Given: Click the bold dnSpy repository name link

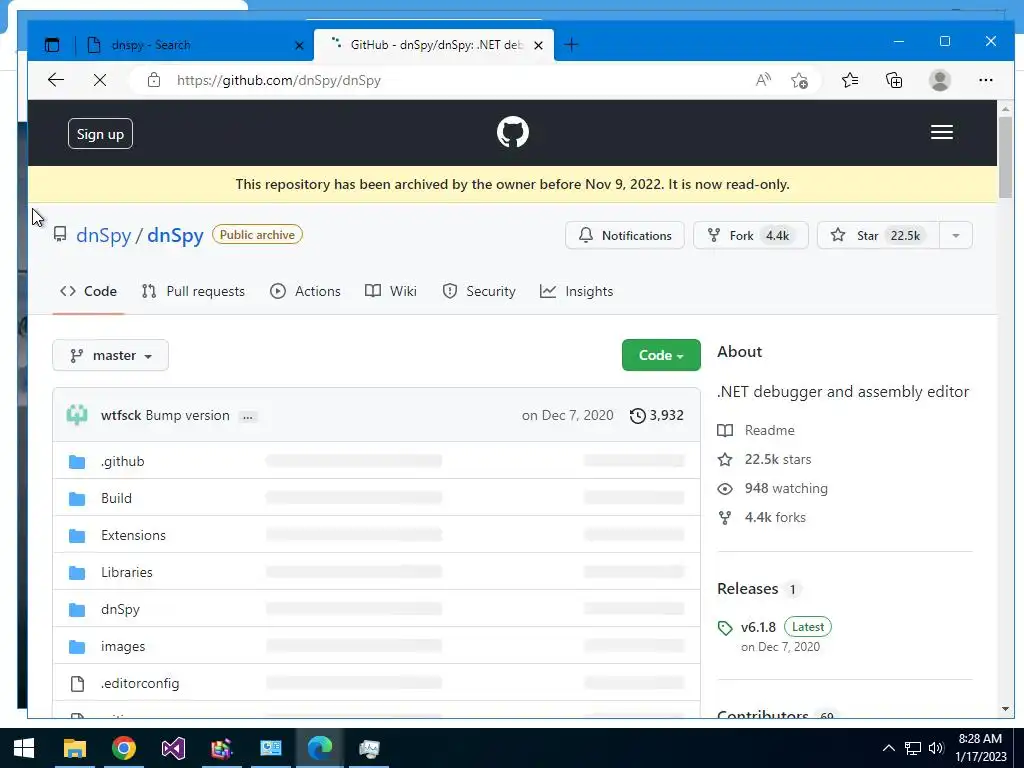Looking at the screenshot, I should click(175, 235).
